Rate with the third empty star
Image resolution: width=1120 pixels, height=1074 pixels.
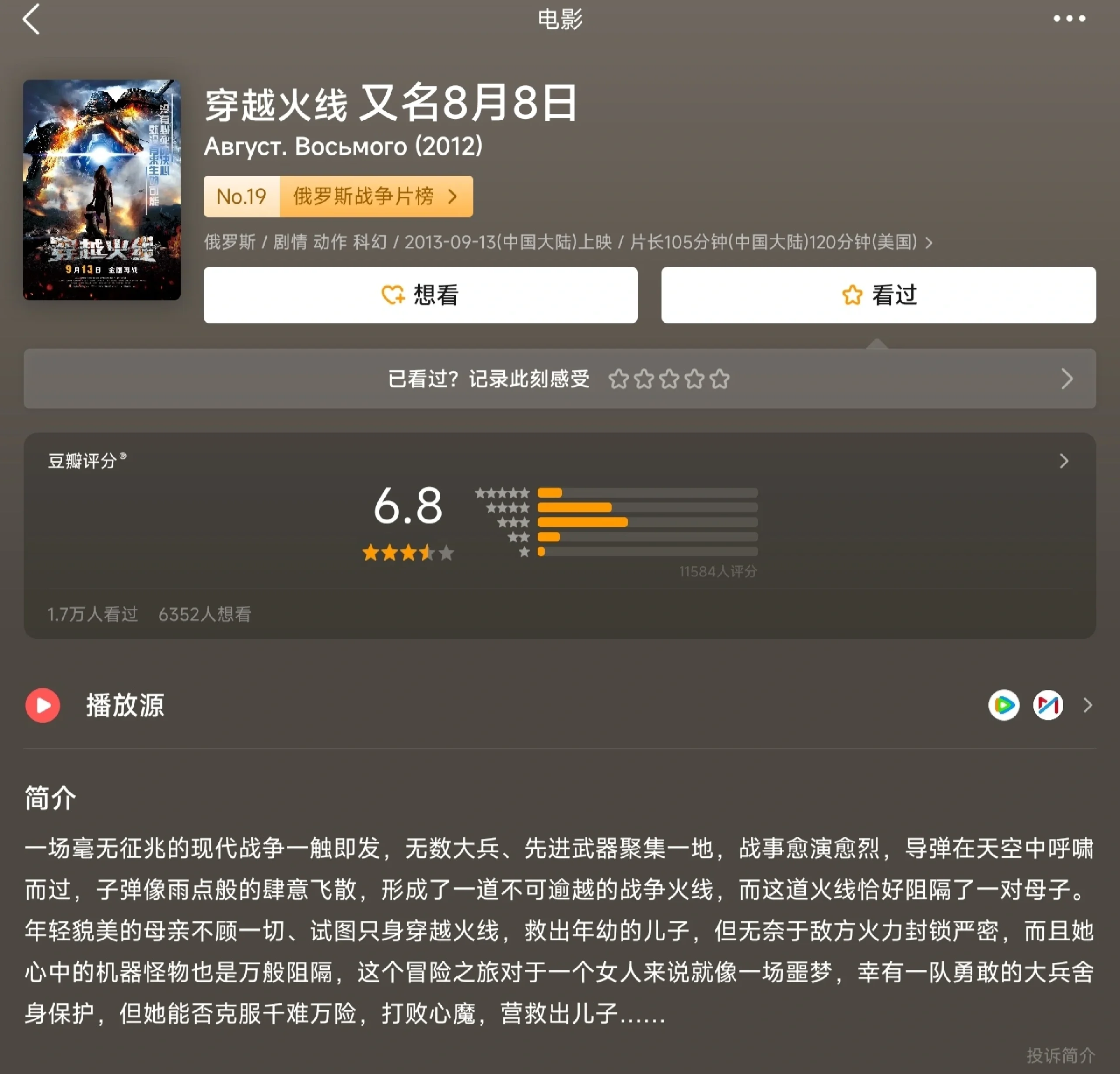669,379
